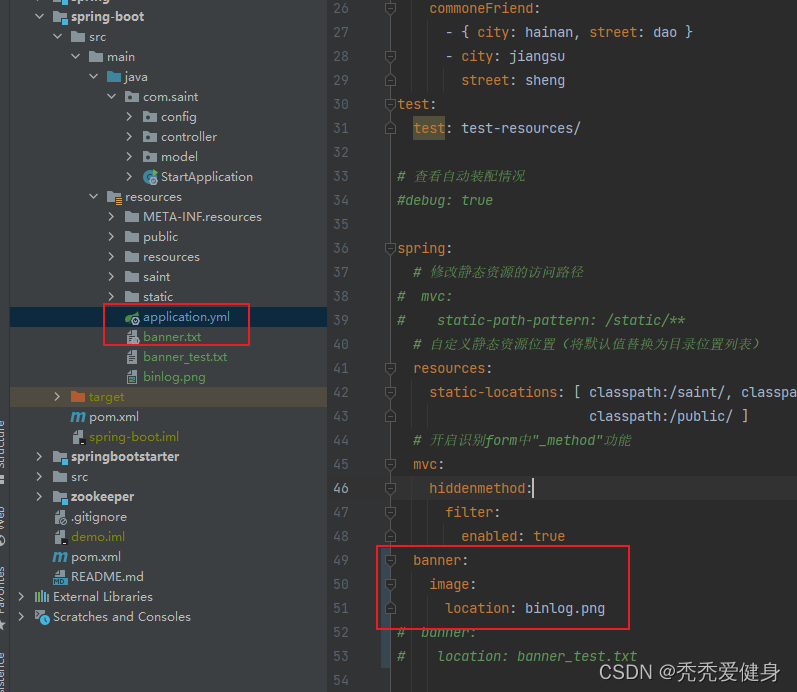
Task: Expand the springbootstarter module
Action: coord(40,457)
